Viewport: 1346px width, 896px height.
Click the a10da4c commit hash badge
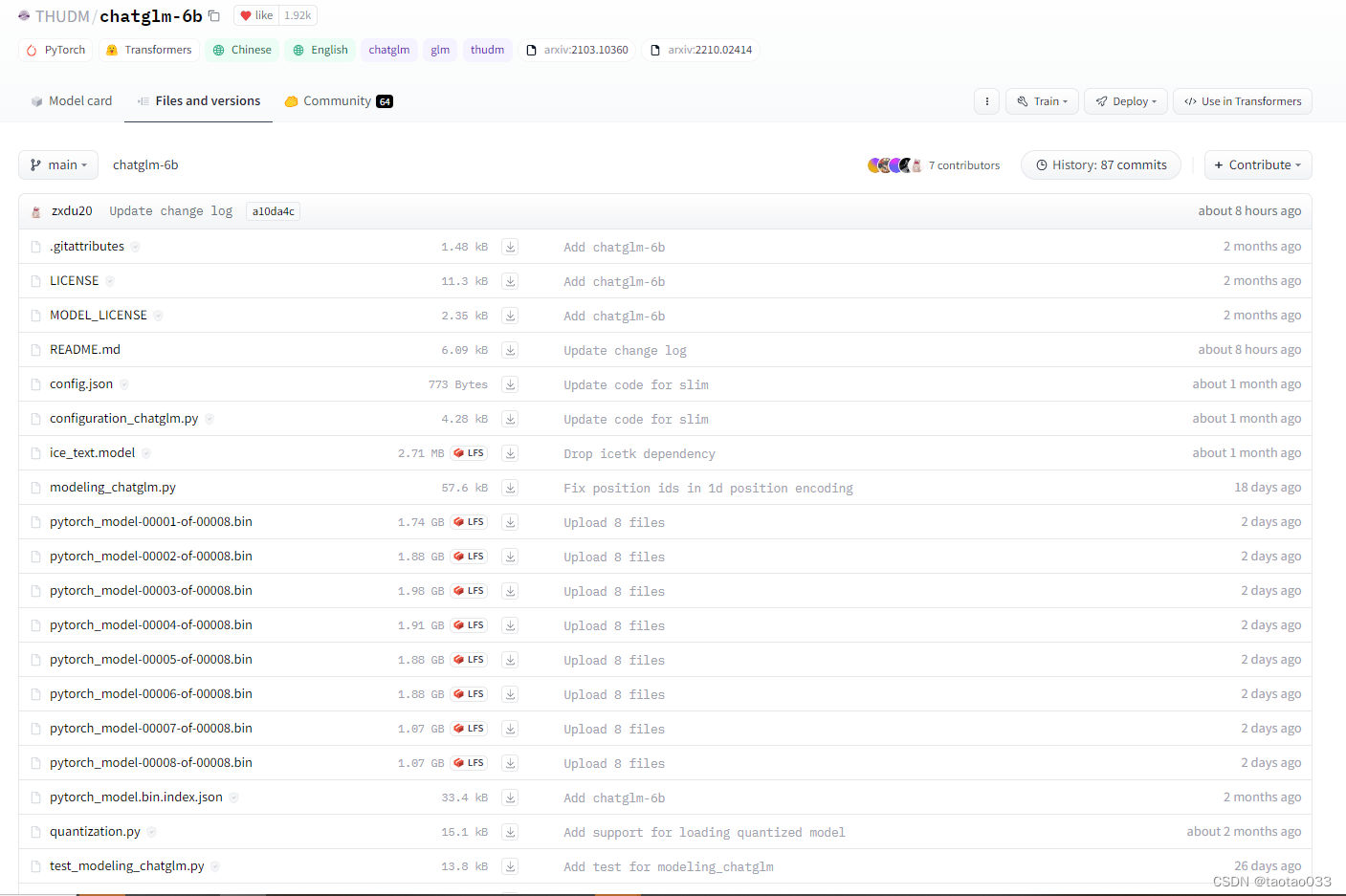point(273,210)
